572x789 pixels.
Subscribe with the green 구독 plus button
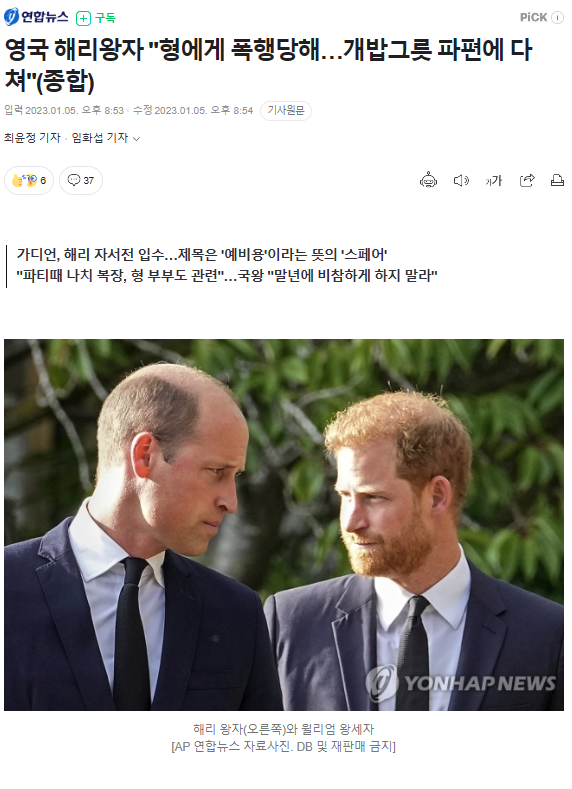pos(96,18)
